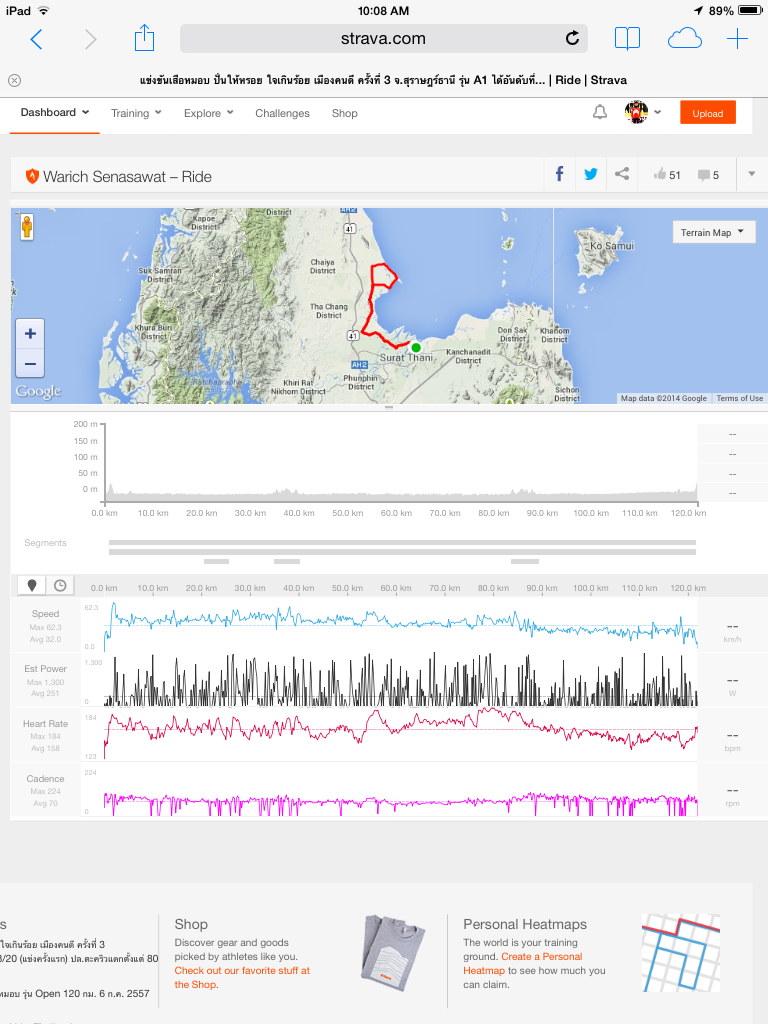Click the Strava premium shield badge
768x1024 pixels.
point(32,176)
